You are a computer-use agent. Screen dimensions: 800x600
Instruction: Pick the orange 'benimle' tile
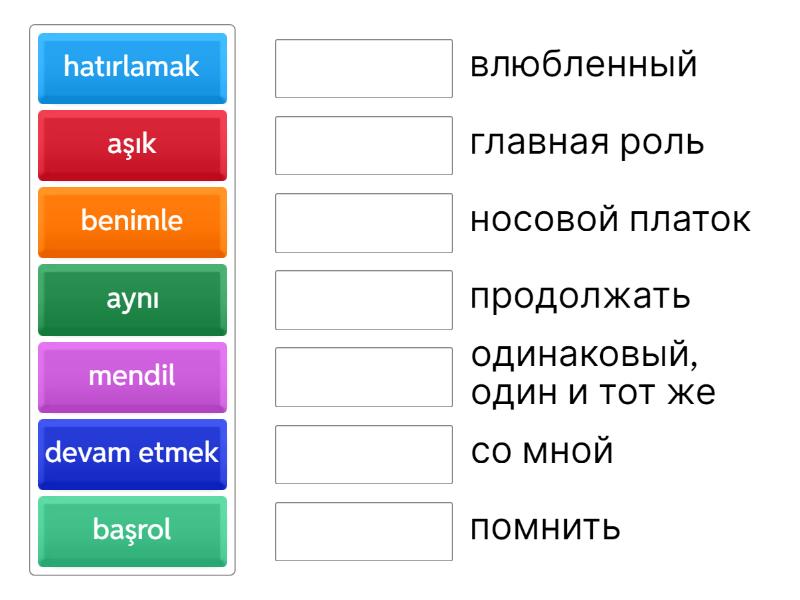[x=132, y=222]
